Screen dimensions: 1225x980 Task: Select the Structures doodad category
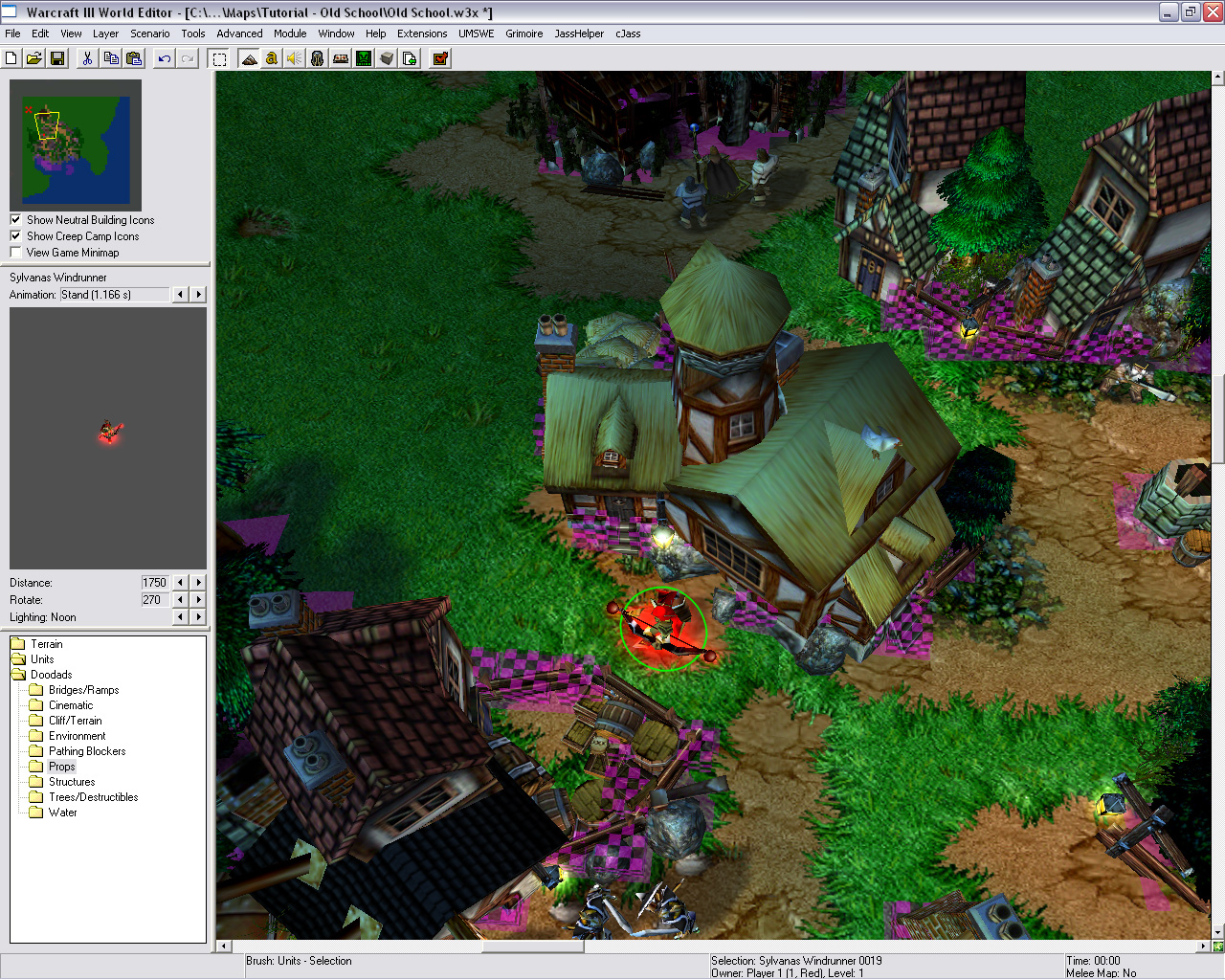point(72,782)
